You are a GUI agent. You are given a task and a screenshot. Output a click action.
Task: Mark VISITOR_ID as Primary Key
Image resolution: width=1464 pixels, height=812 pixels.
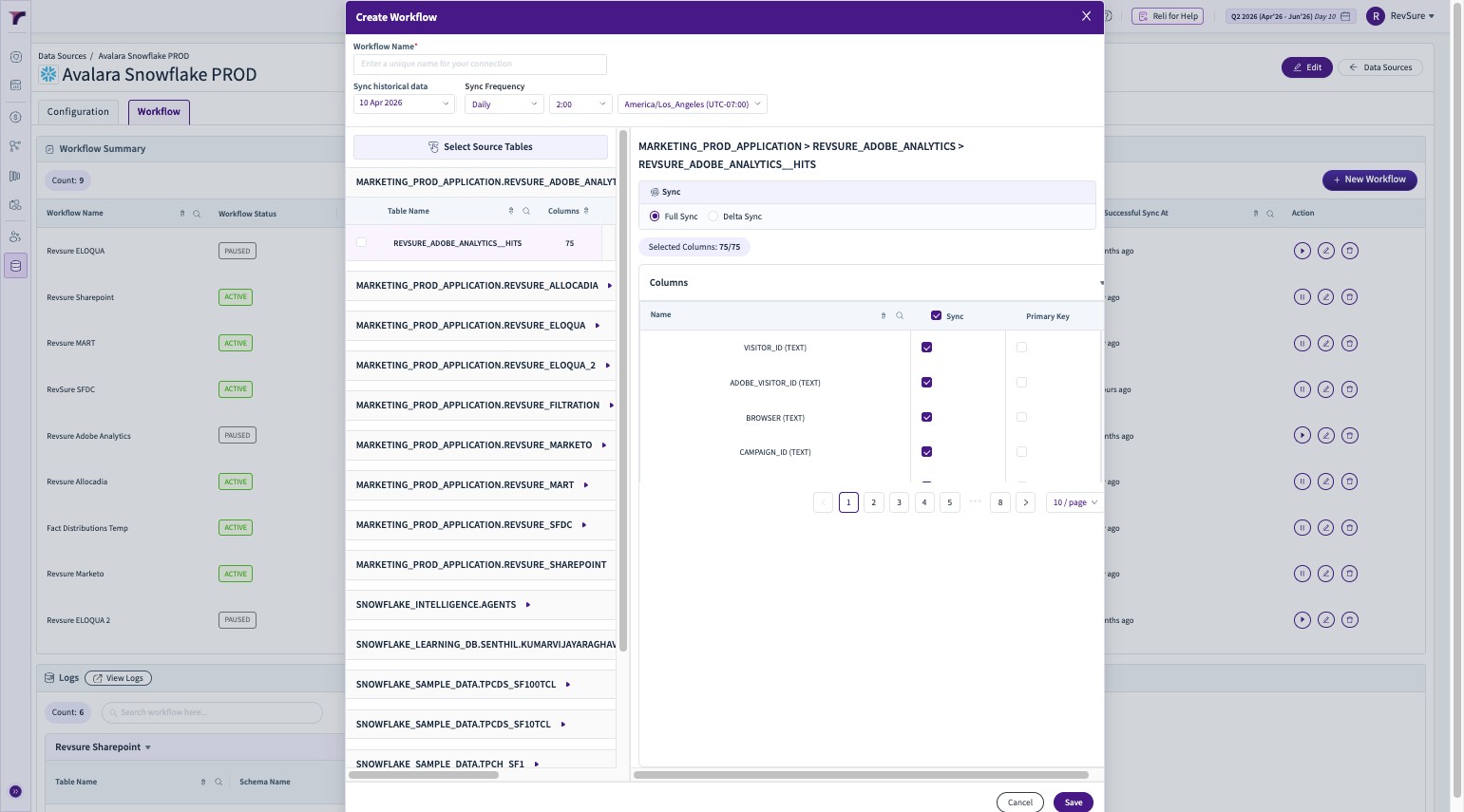(x=1022, y=348)
